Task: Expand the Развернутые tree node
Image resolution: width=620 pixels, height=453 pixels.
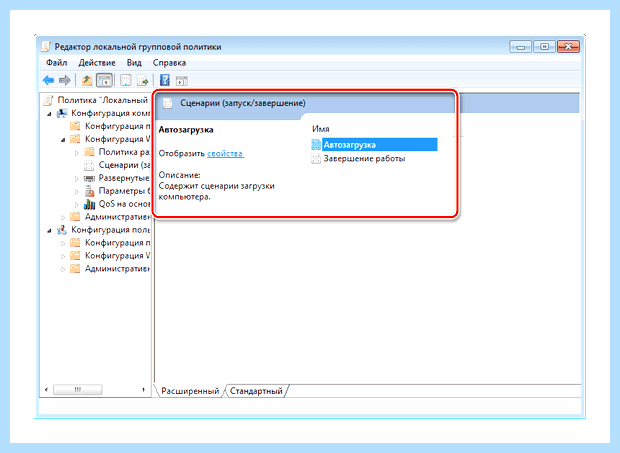Action: click(77, 179)
